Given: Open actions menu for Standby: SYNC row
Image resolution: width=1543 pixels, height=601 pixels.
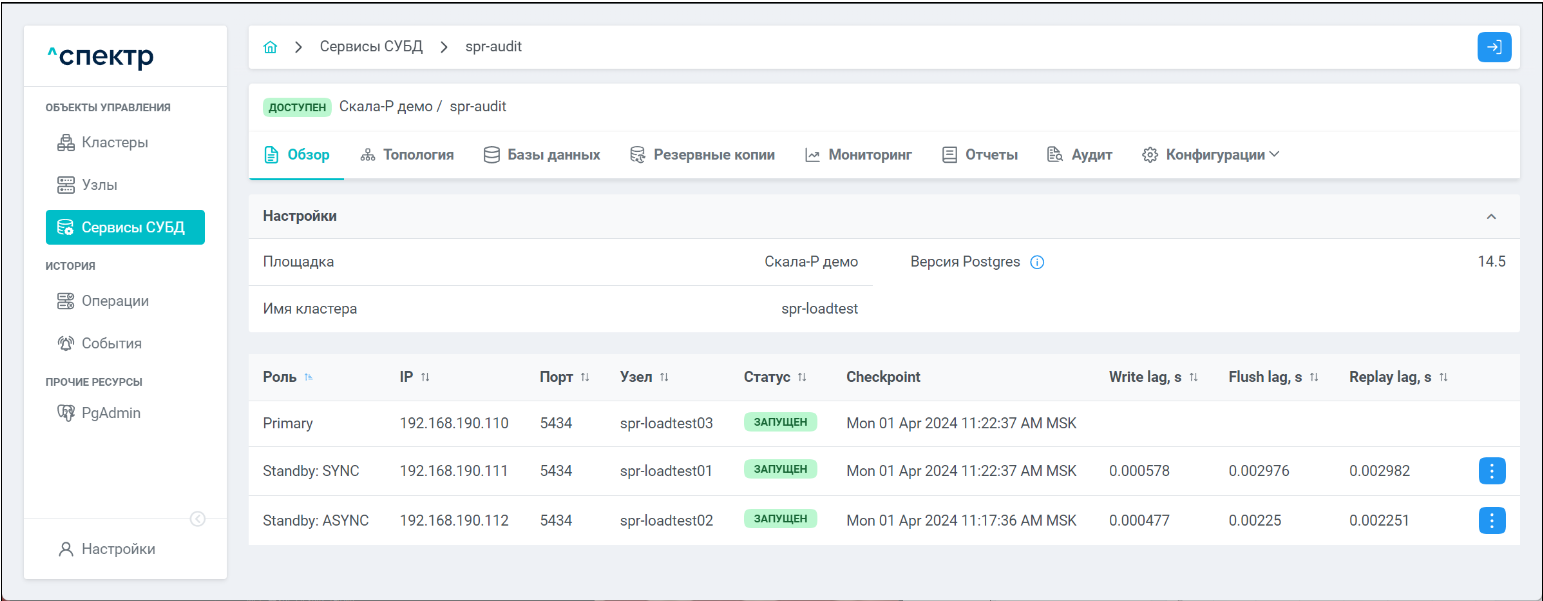Looking at the screenshot, I should (1491, 471).
